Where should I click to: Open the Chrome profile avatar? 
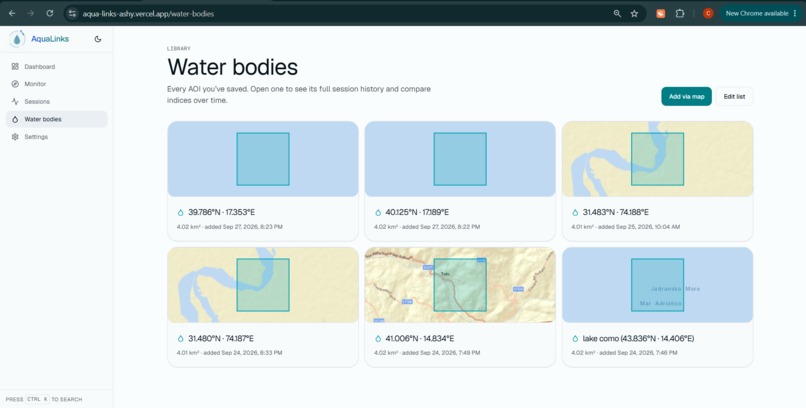708,13
